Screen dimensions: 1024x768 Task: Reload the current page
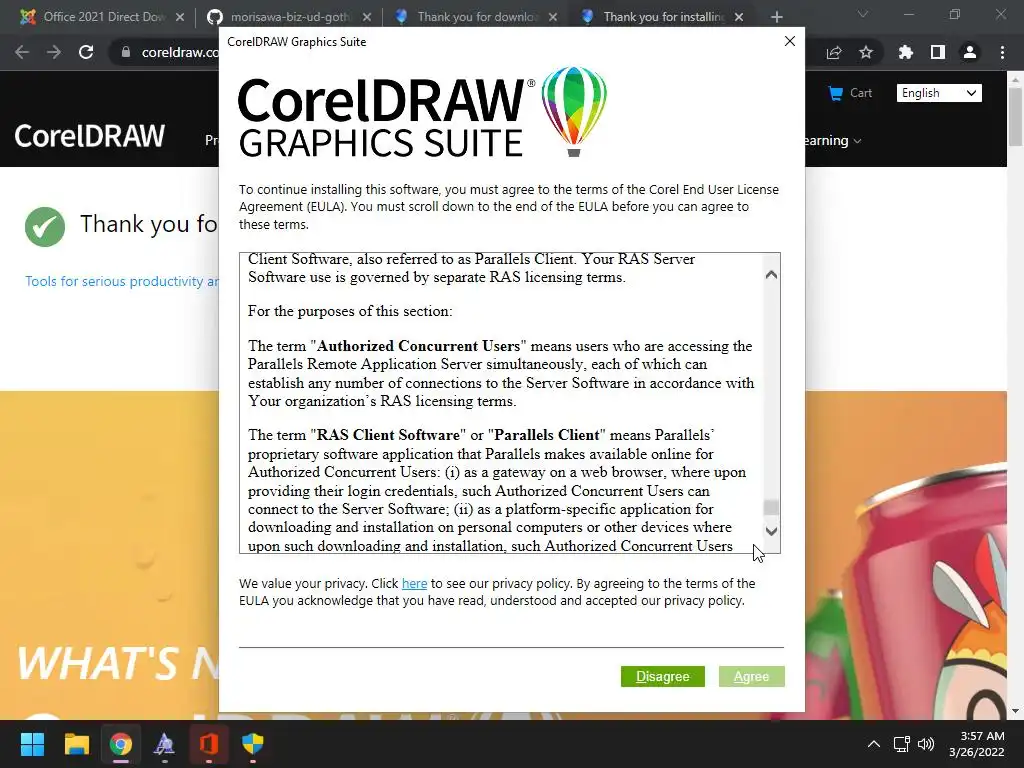coord(86,52)
